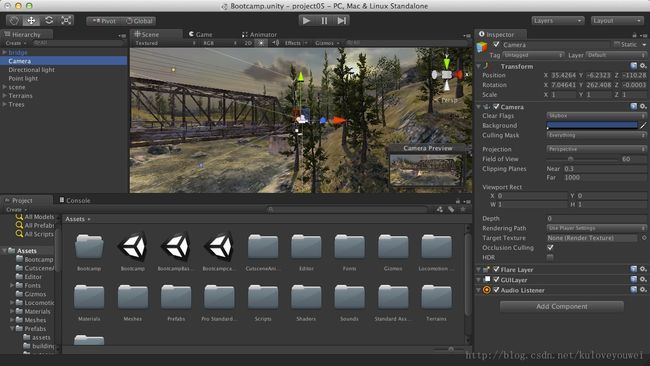Toggle the GUILayer component checkbox

pyautogui.click(x=496, y=280)
